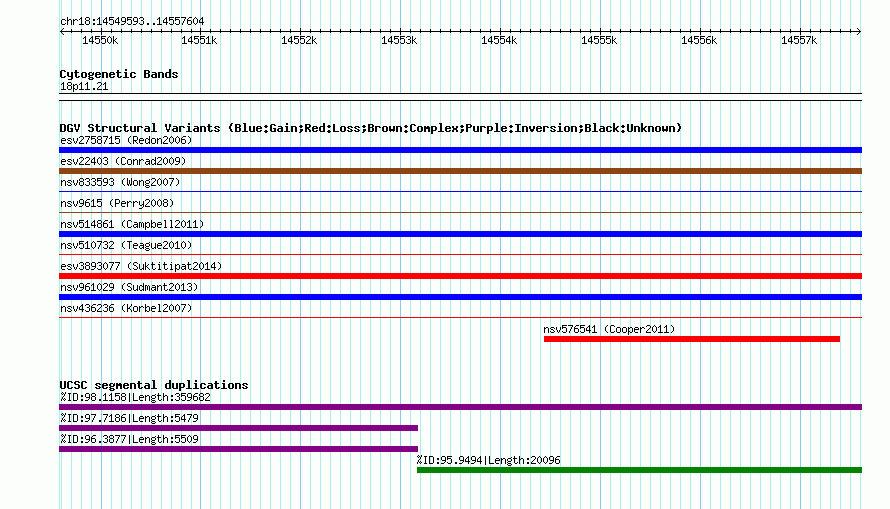This screenshot has height=509, width=890.
Task: Open variant nsv833593 (Wong2007) label
Action: 120,182
